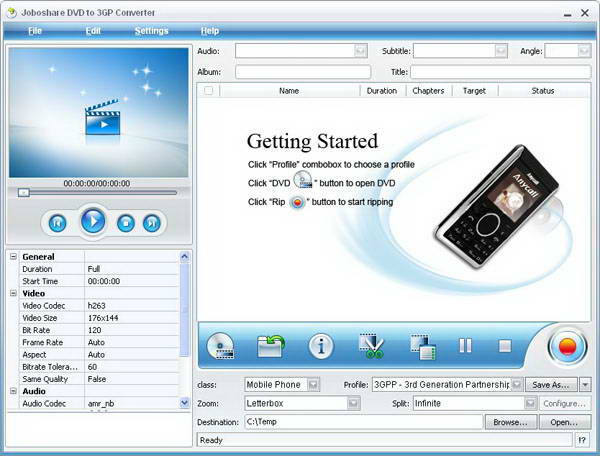
Task: Open the Help menu
Action: (x=210, y=31)
